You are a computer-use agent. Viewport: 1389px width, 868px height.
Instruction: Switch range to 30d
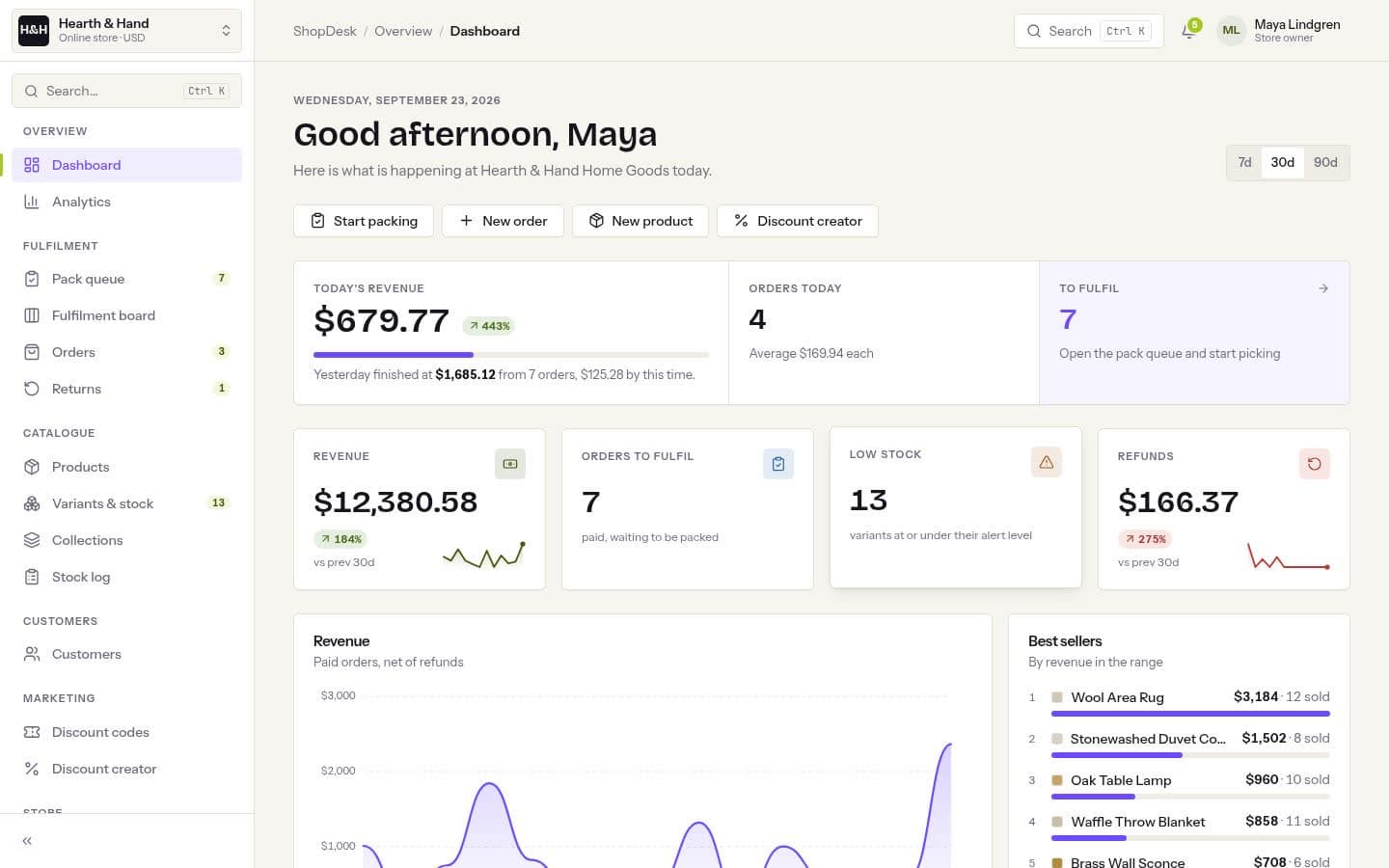[x=1282, y=162]
